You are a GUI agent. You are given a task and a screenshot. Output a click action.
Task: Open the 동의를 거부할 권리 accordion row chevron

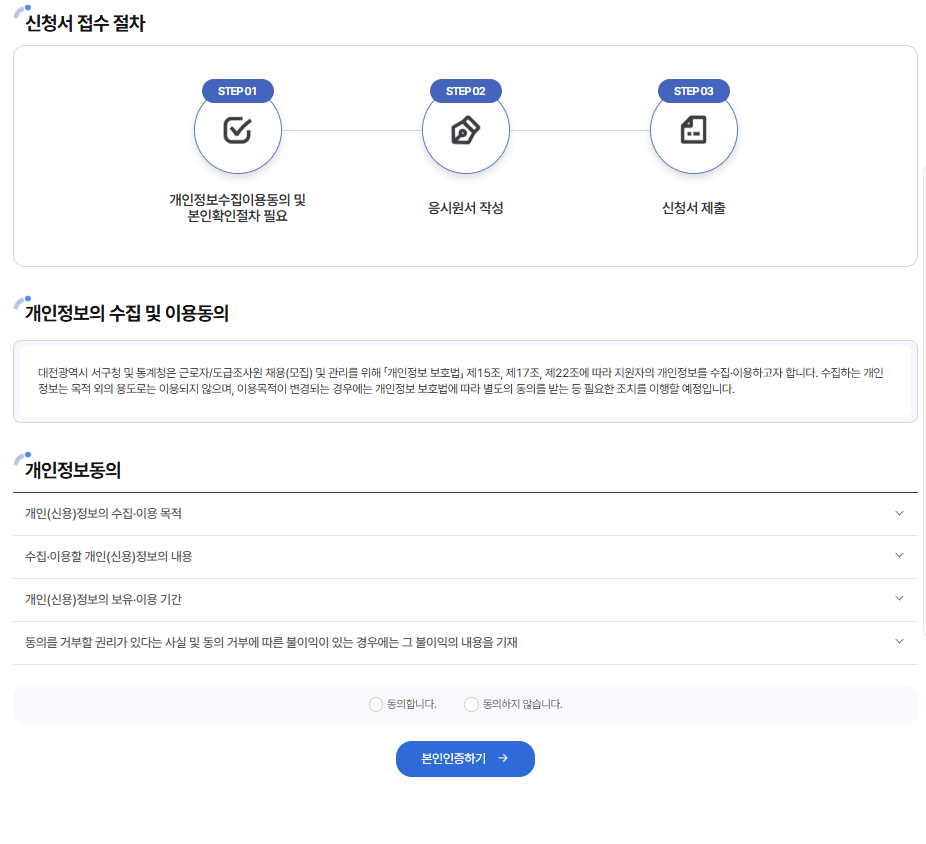tap(899, 642)
